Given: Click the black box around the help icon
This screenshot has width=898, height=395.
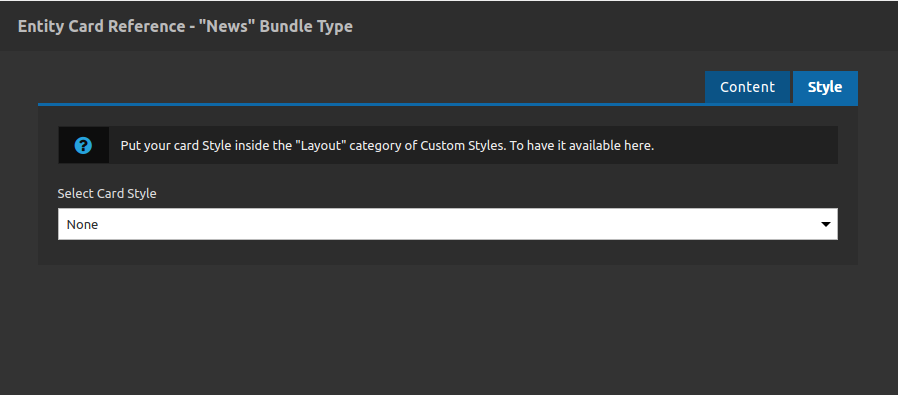Looking at the screenshot, I should pos(83,145).
